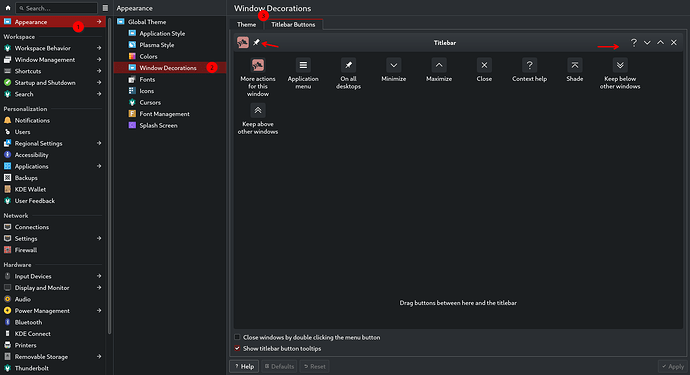
Task: Expand the Workspace Behavior category arrow
Action: coord(99,48)
